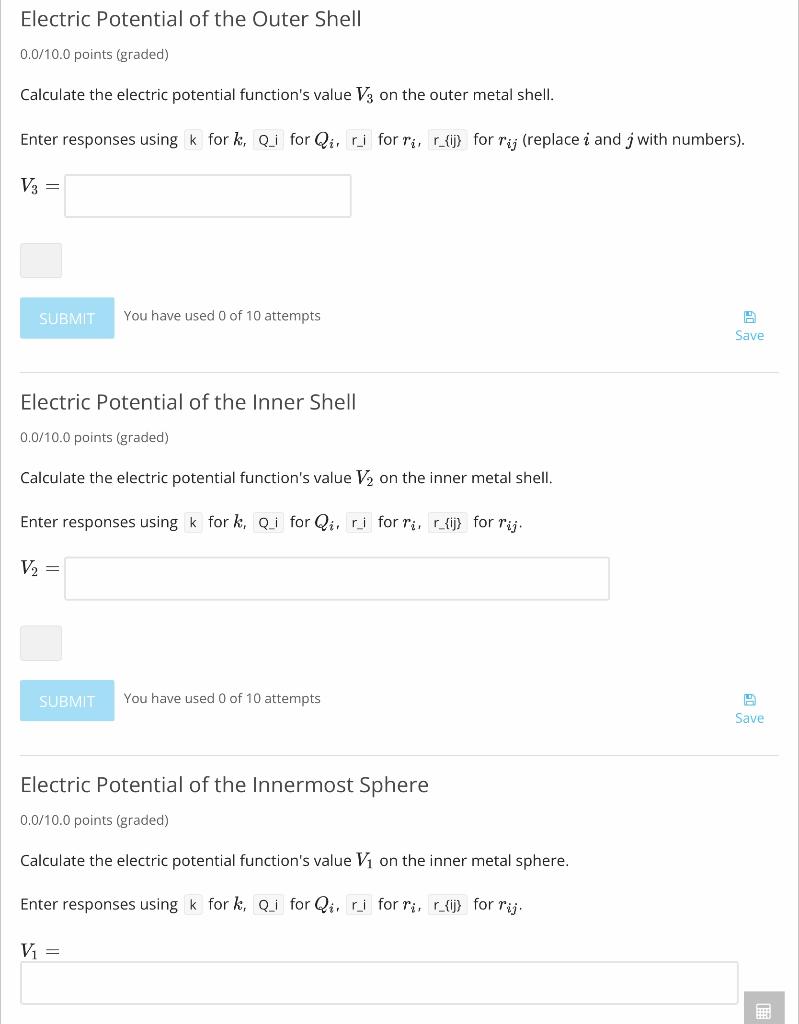This screenshot has height=1024, width=799.
Task: Click the r_{ij} code label in the innermost sphere instructions
Action: click(x=447, y=904)
